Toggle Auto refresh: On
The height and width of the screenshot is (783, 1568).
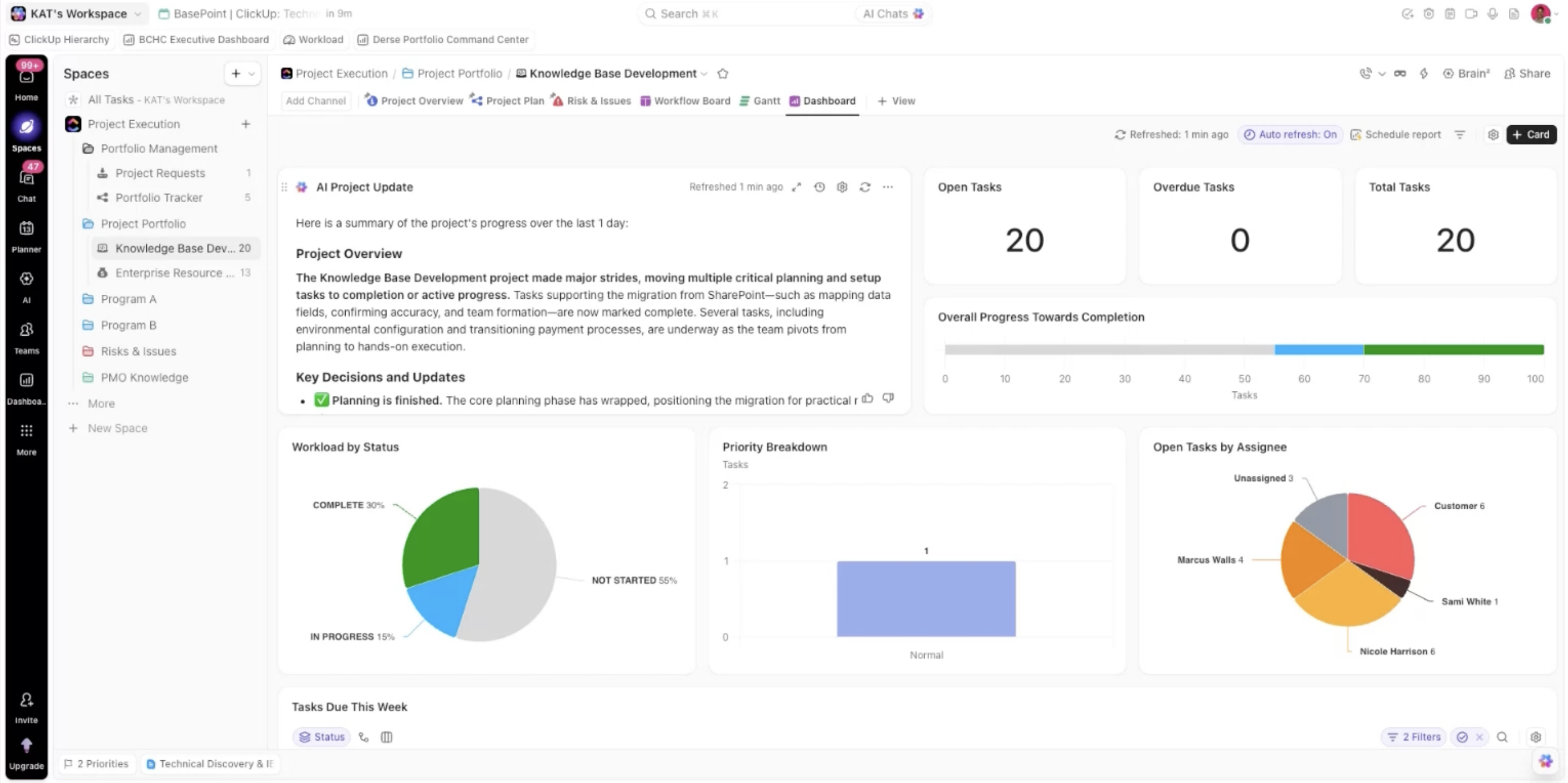pyautogui.click(x=1290, y=135)
